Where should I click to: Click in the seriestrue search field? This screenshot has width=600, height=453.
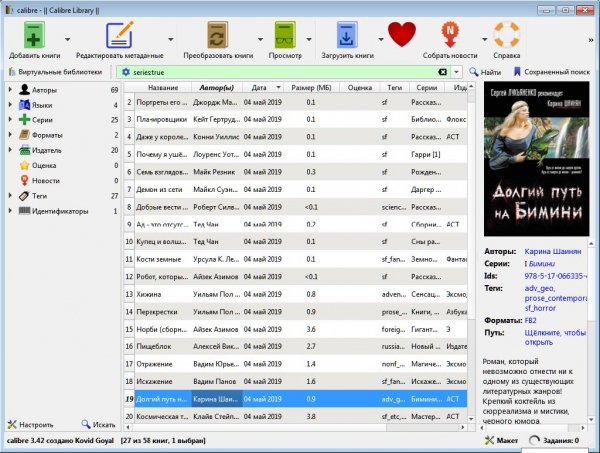click(x=283, y=72)
